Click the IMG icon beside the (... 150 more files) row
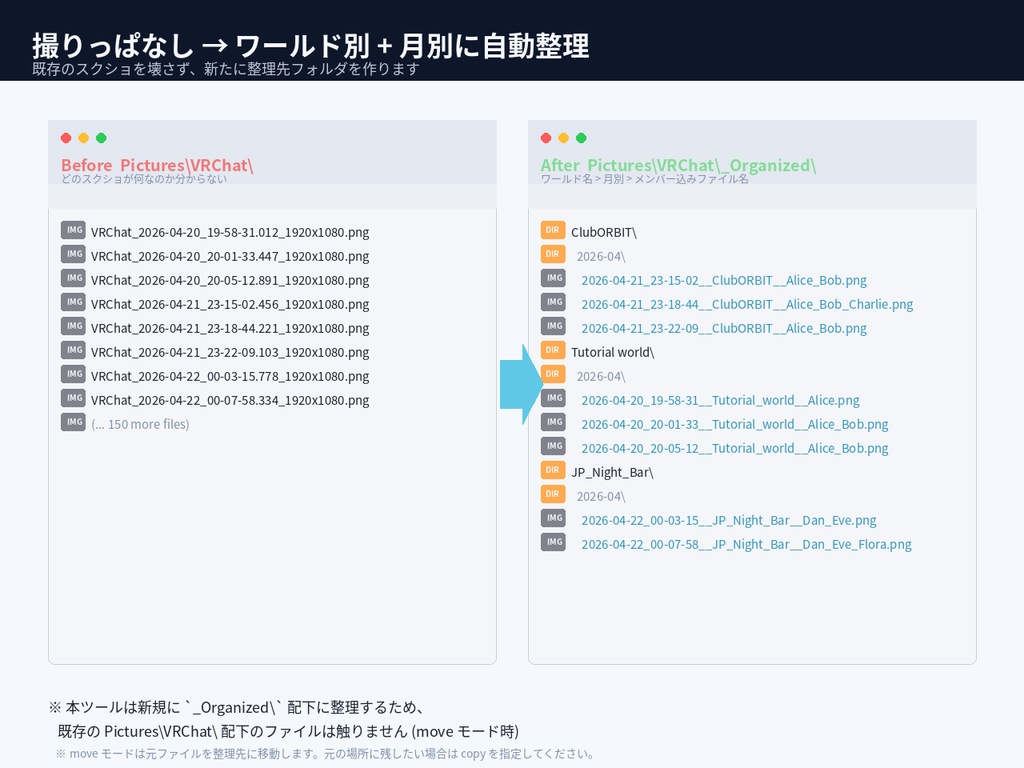The width and height of the screenshot is (1024, 768). pos(73,422)
